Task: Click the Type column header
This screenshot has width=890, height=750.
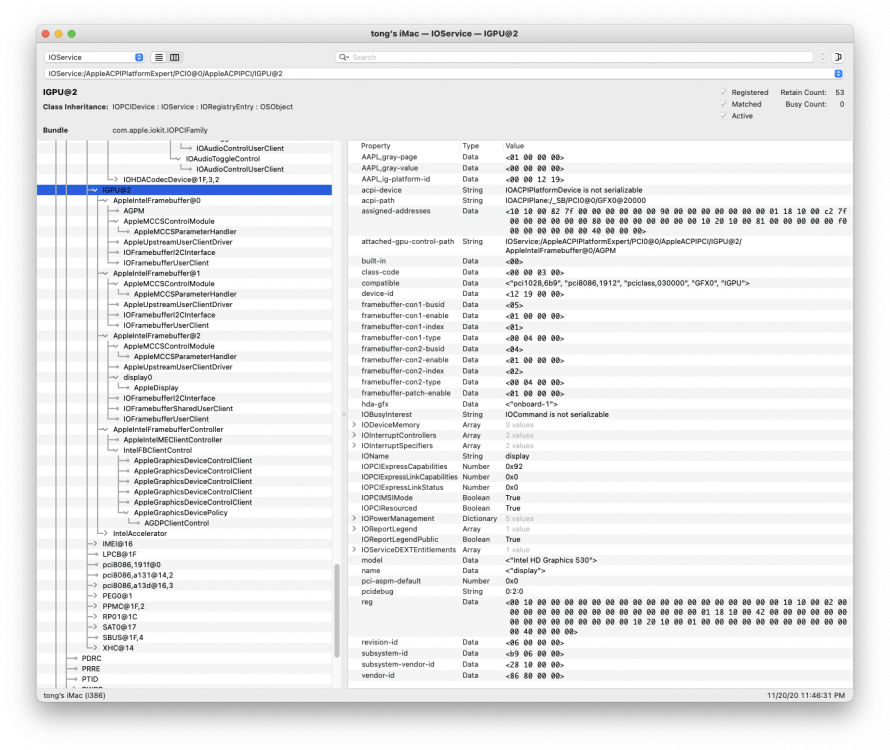Action: 471,146
